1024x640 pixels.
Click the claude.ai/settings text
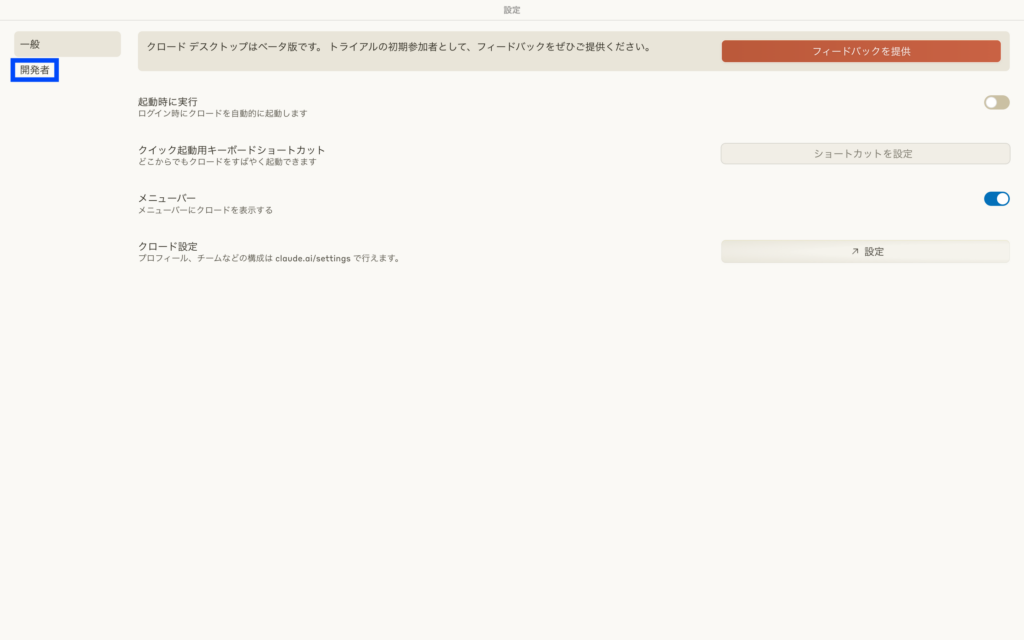313,259
